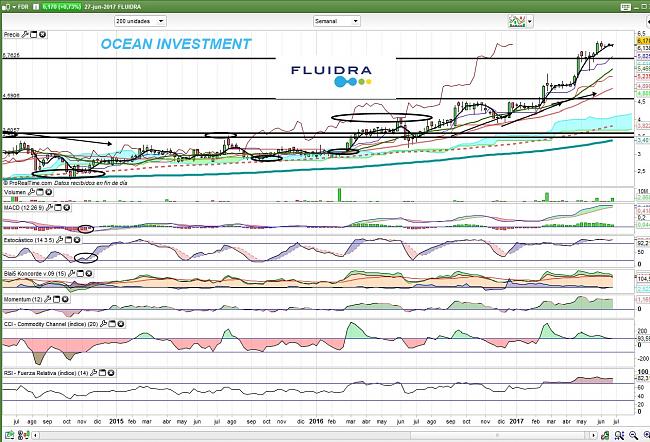The width and height of the screenshot is (650, 442).
Task: Open Momentum (12) settings wrench
Action: [x=48, y=299]
